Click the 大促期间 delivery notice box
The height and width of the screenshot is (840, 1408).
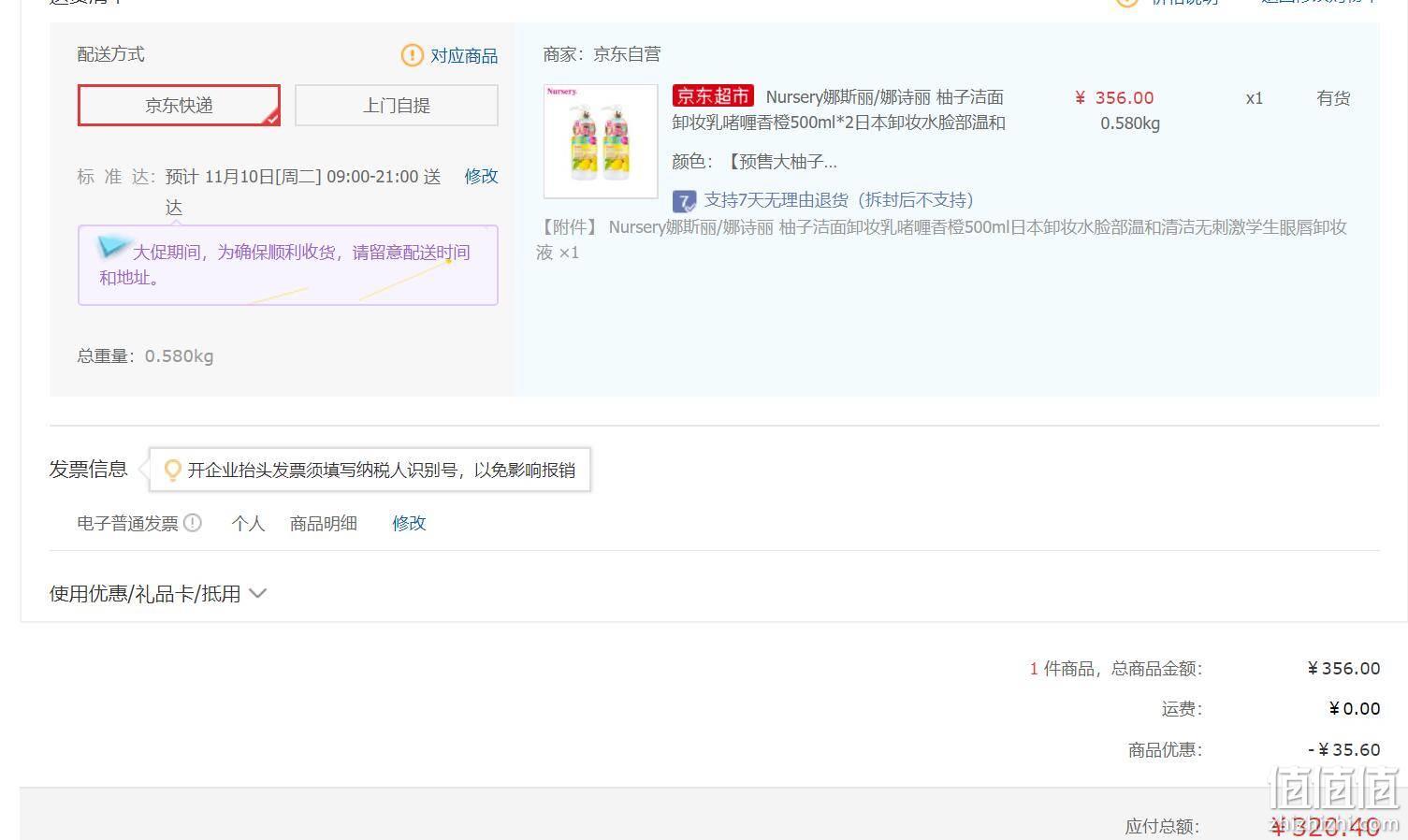coord(288,265)
